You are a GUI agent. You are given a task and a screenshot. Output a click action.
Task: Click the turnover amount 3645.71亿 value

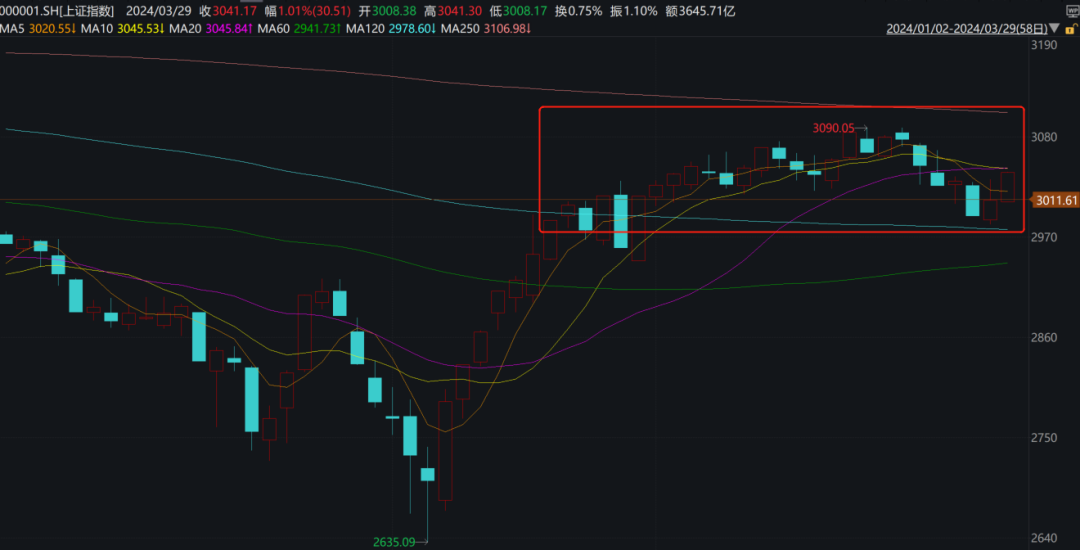click(709, 12)
